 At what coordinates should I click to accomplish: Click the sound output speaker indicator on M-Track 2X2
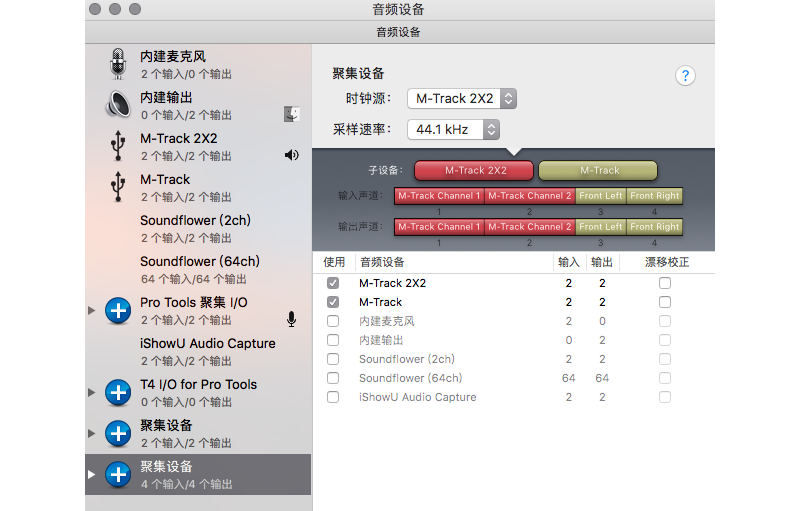coord(291,155)
